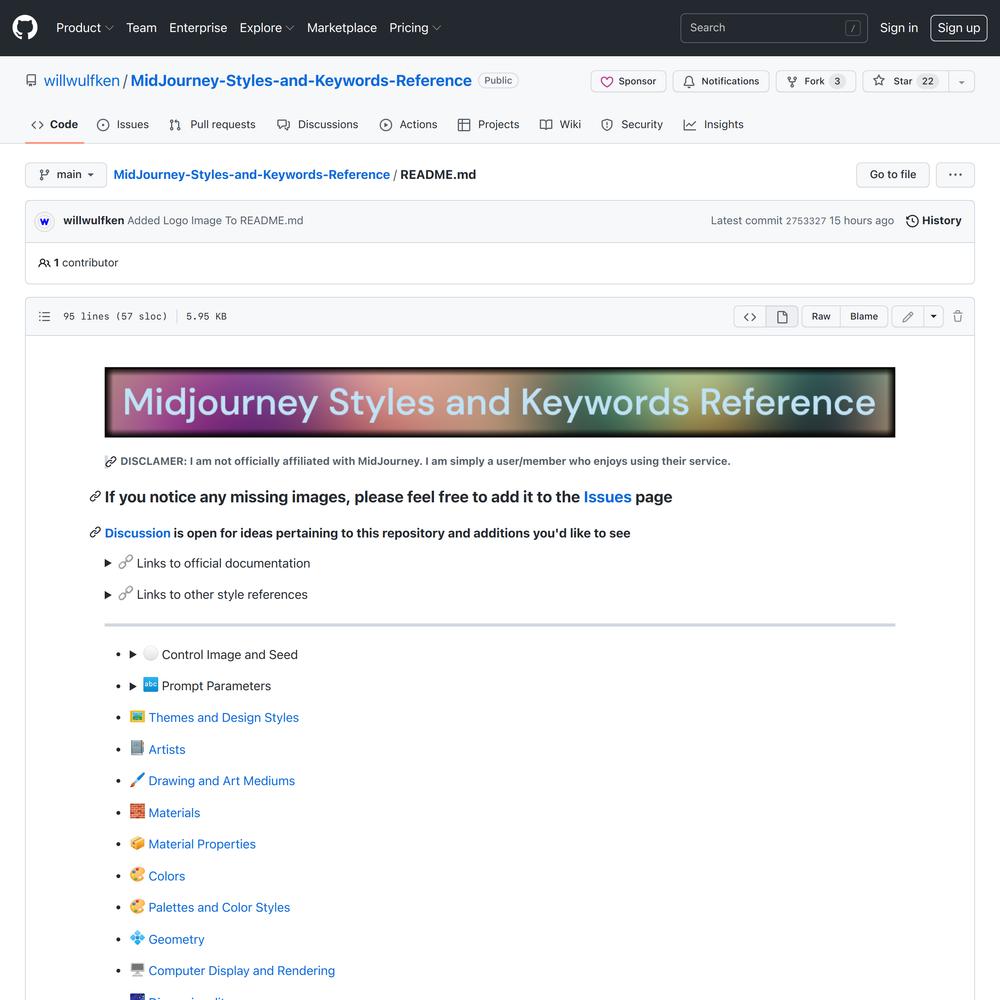Screen dimensions: 1000x1000
Task: Open Drawing and Art Mediums link
Action: [221, 781]
